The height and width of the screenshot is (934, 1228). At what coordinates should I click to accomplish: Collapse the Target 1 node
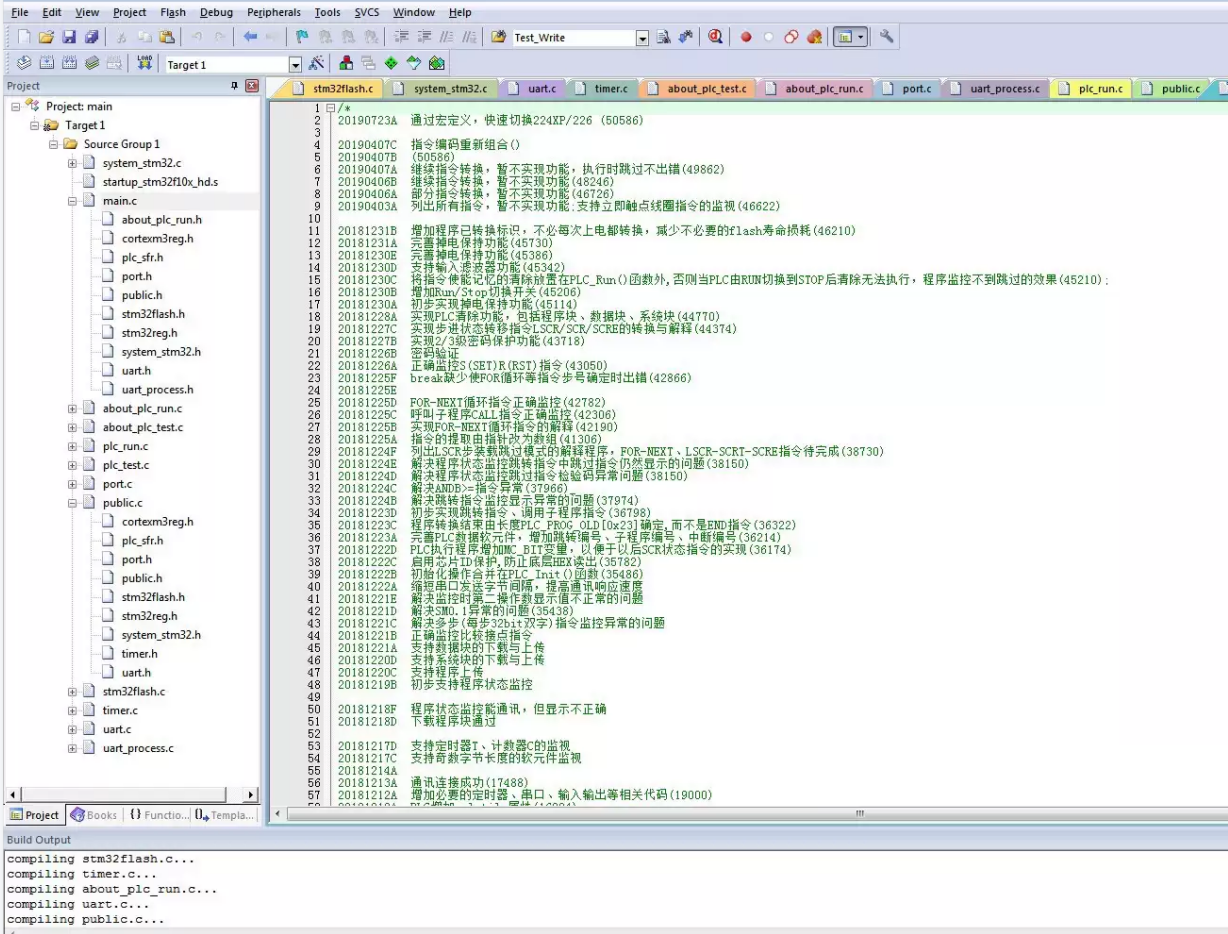click(35, 125)
